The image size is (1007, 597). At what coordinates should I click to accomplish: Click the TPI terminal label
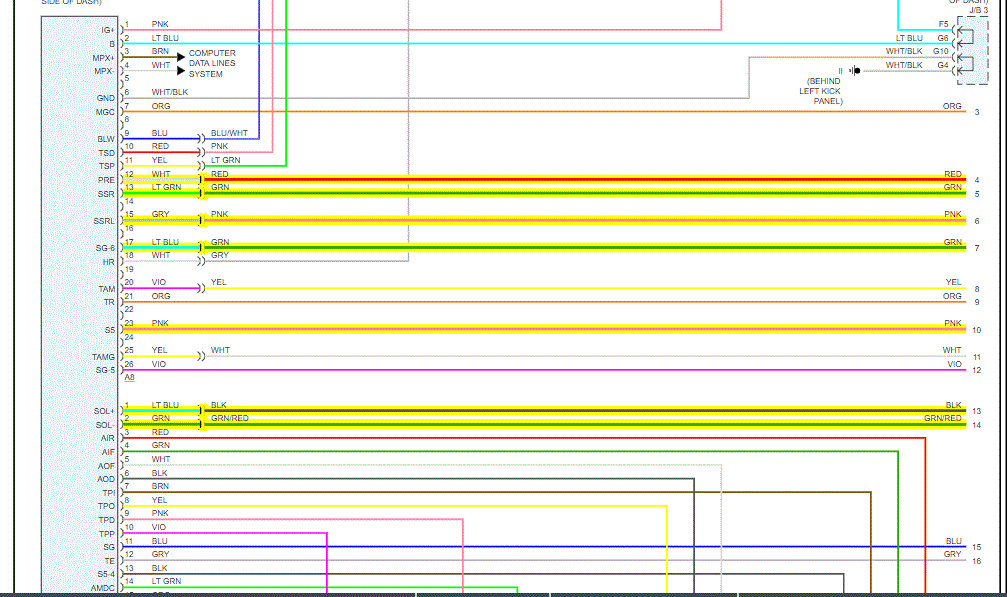pyautogui.click(x=109, y=493)
